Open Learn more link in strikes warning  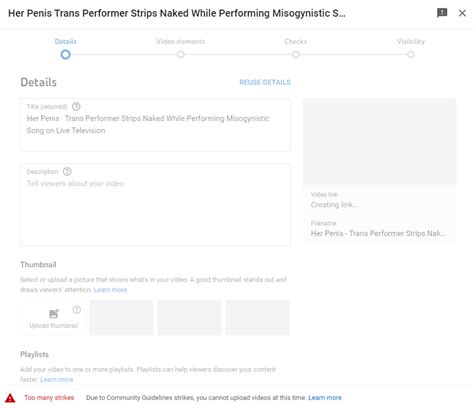[x=325, y=398]
